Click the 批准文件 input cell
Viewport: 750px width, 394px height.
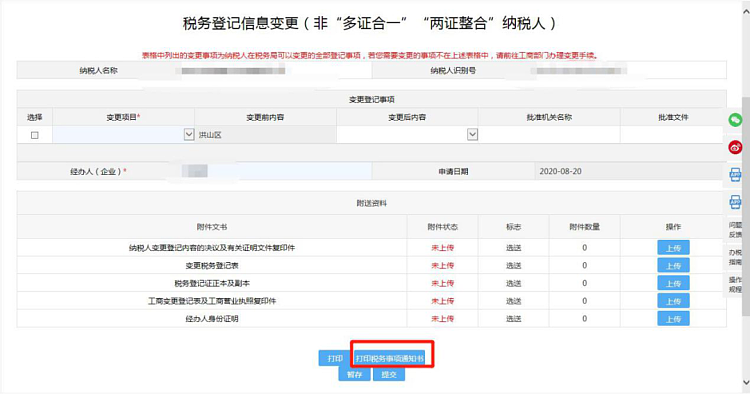point(673,135)
